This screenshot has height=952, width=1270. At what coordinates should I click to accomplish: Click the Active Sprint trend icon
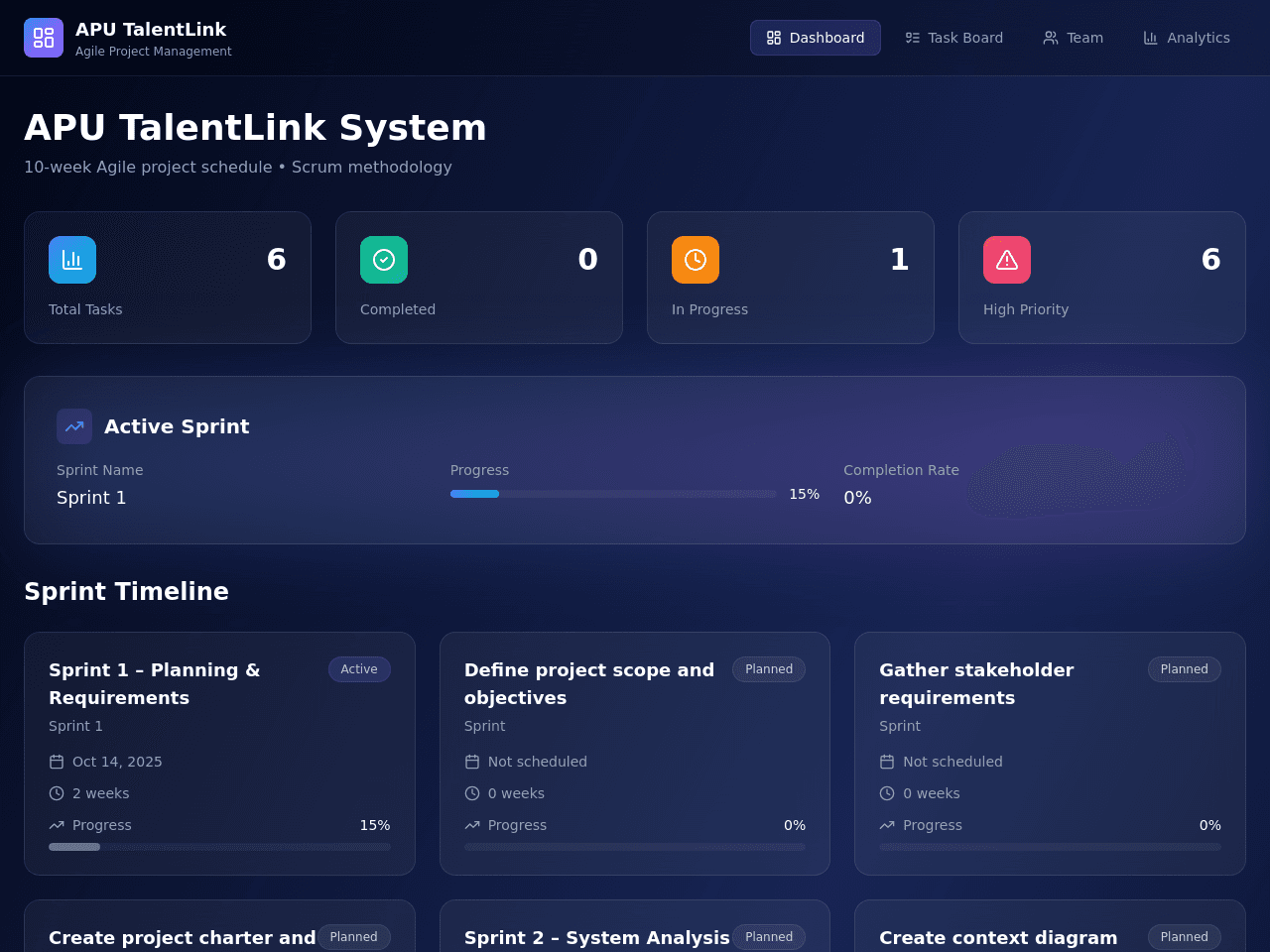[74, 426]
